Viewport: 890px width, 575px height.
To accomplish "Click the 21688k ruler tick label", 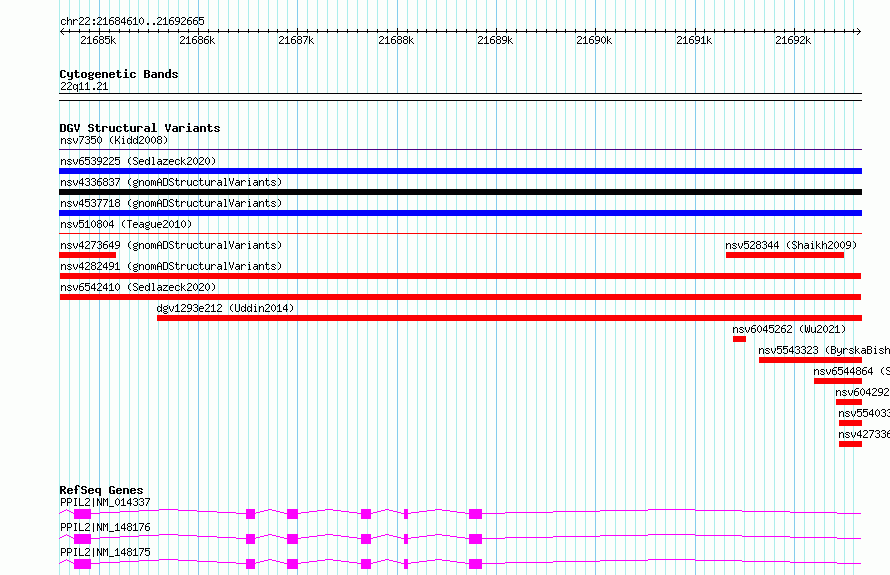I will (396, 40).
